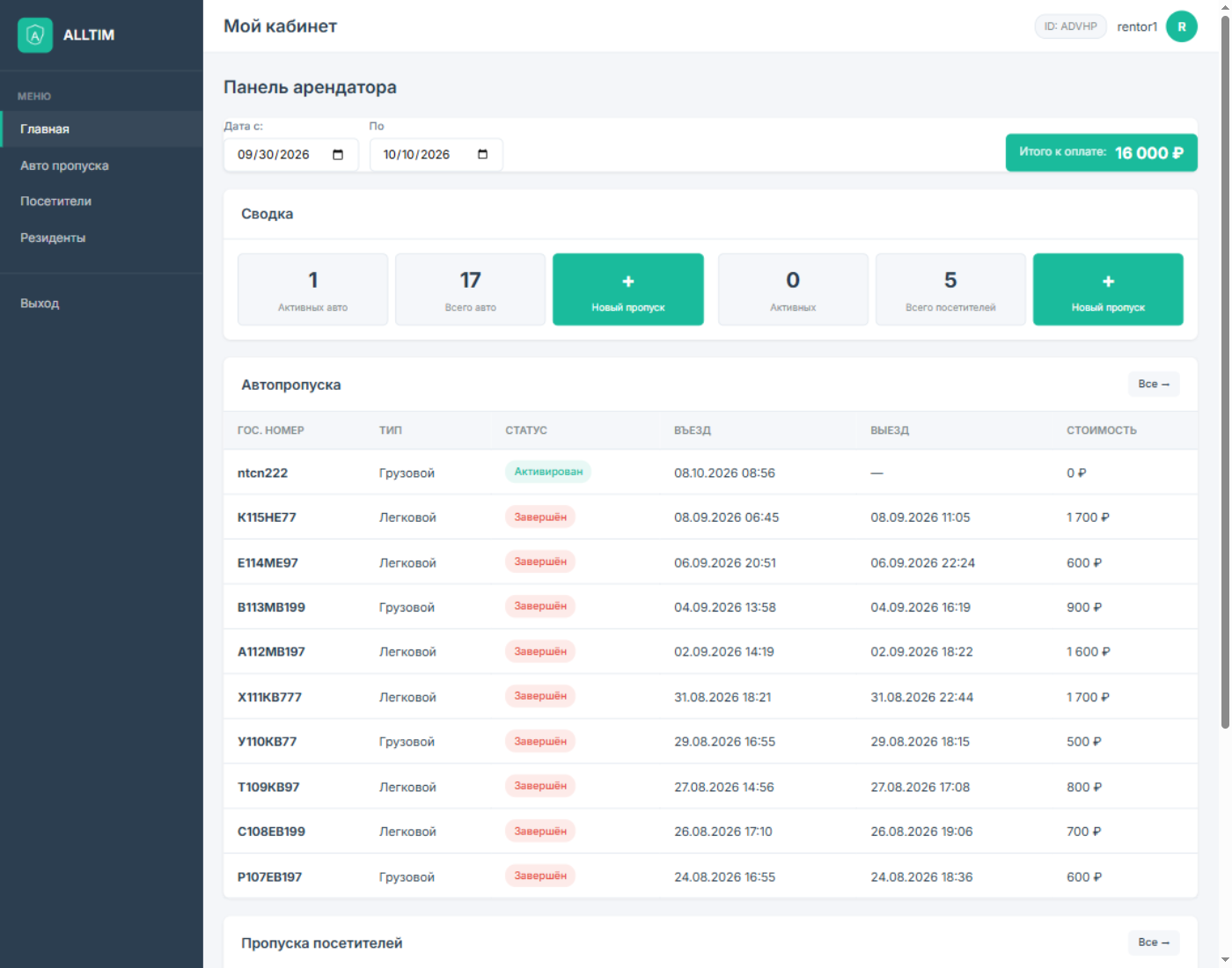
Task: Click the 'По' date field
Action: pos(436,155)
